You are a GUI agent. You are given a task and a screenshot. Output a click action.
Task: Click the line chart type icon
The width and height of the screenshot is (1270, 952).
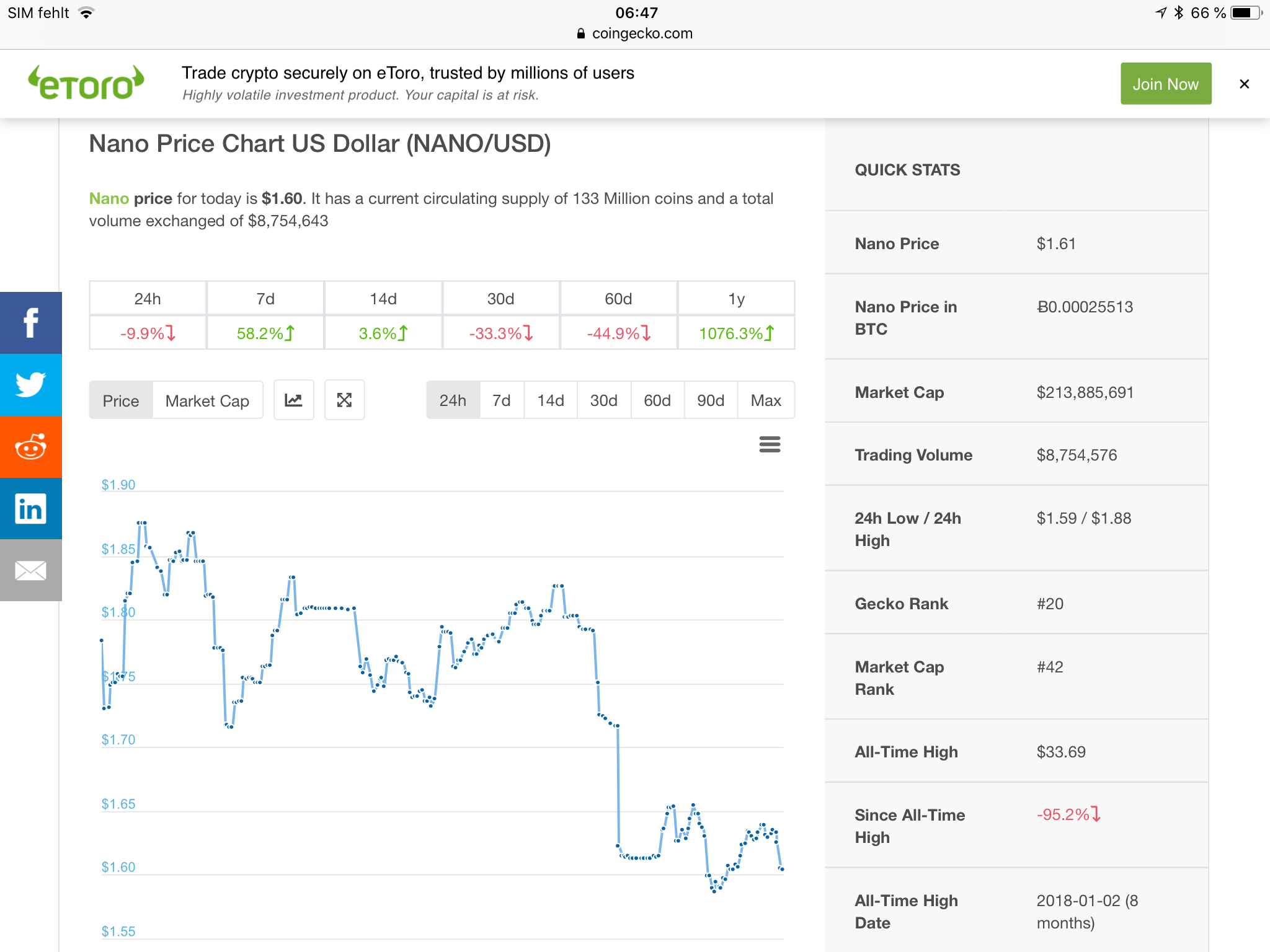click(x=294, y=400)
